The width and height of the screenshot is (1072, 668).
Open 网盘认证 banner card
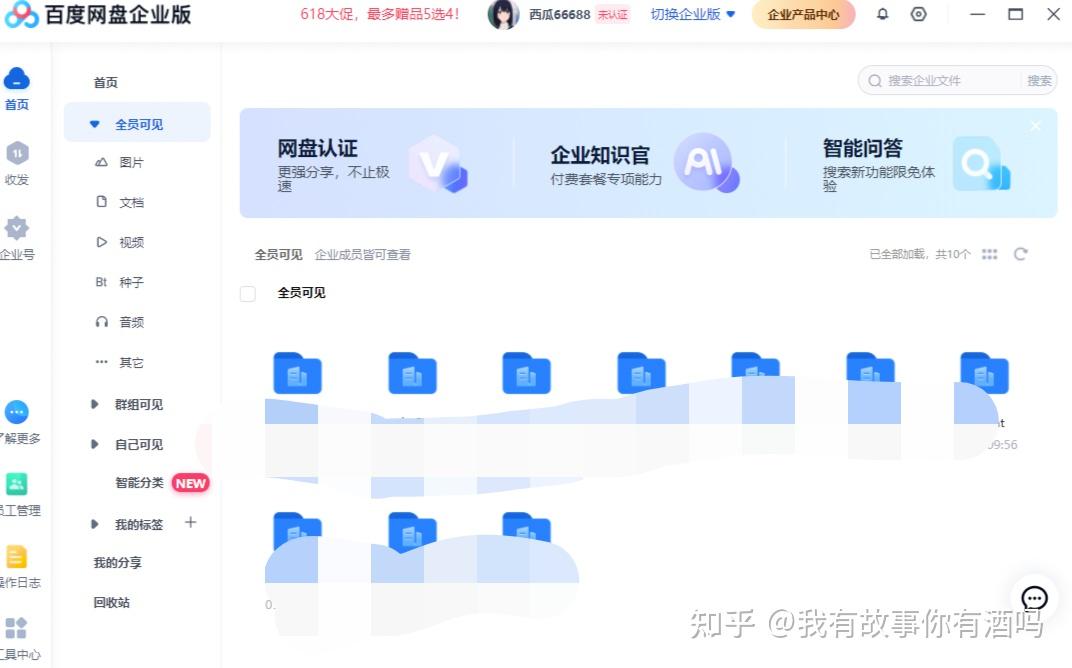pyautogui.click(x=373, y=163)
